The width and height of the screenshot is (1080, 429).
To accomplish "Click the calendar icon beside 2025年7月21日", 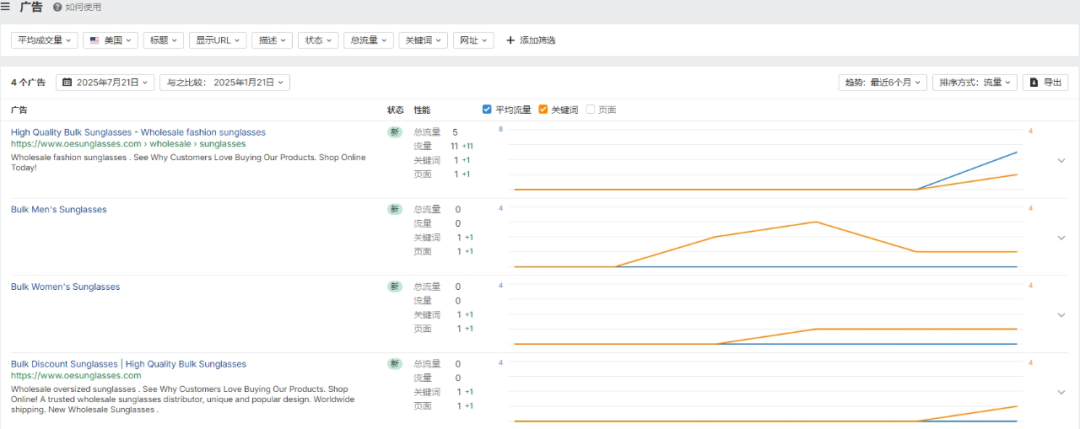I will point(67,82).
